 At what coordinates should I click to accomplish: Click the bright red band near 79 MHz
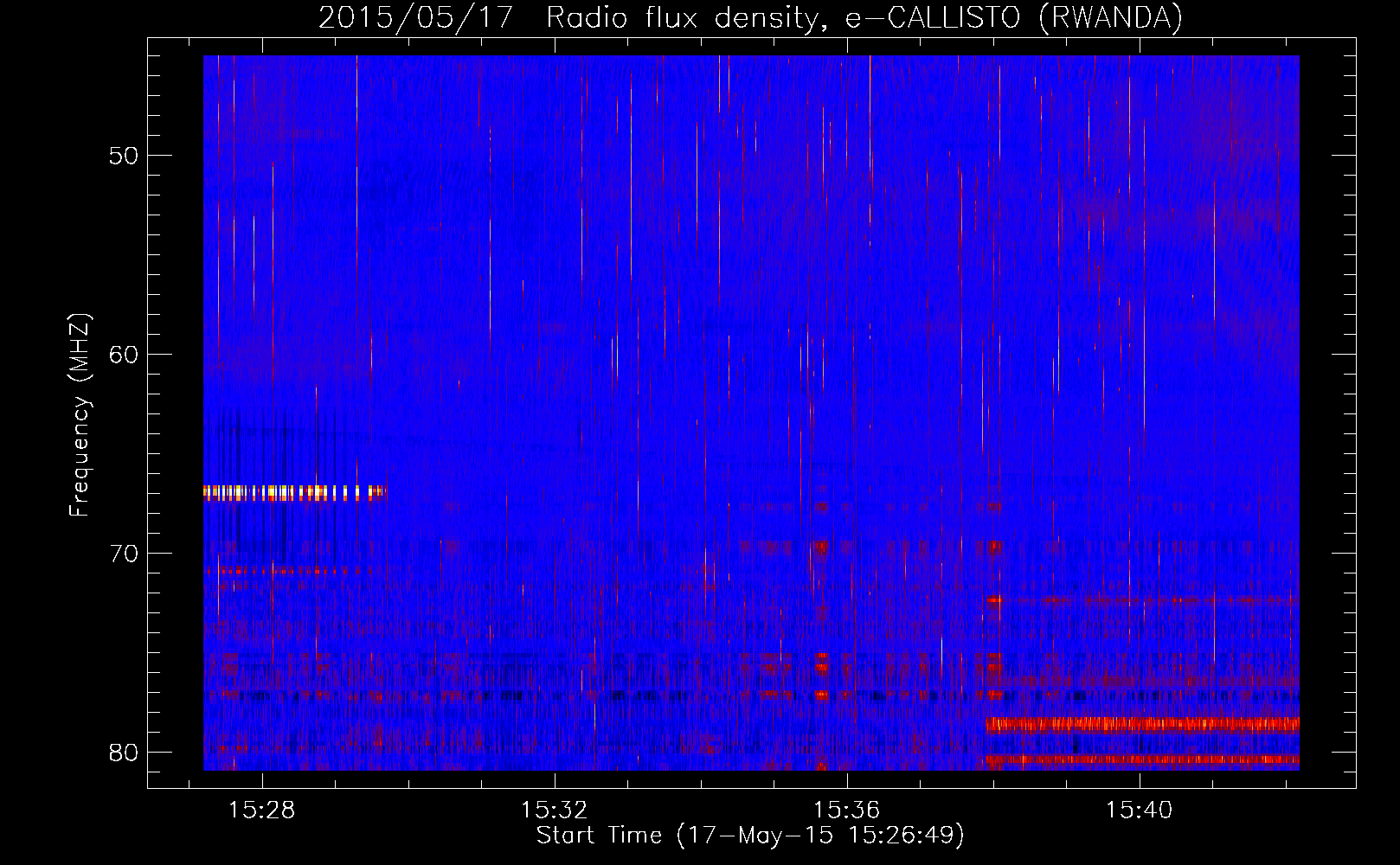click(x=1143, y=725)
